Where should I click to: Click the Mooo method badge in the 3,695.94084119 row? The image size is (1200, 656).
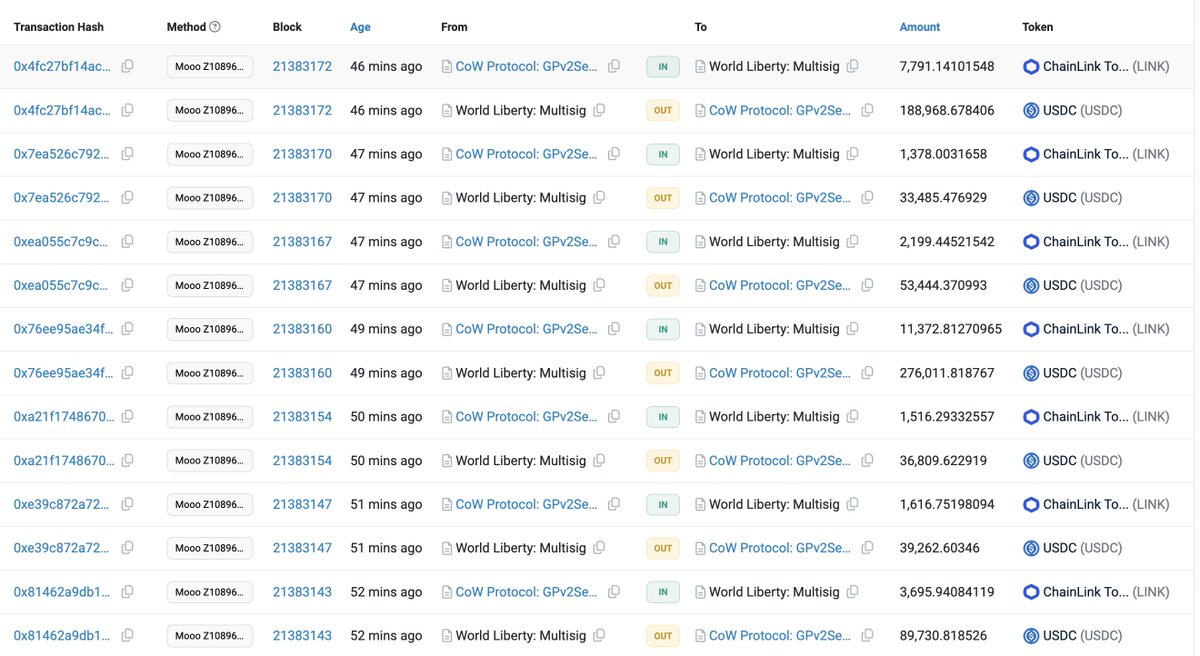[210, 592]
